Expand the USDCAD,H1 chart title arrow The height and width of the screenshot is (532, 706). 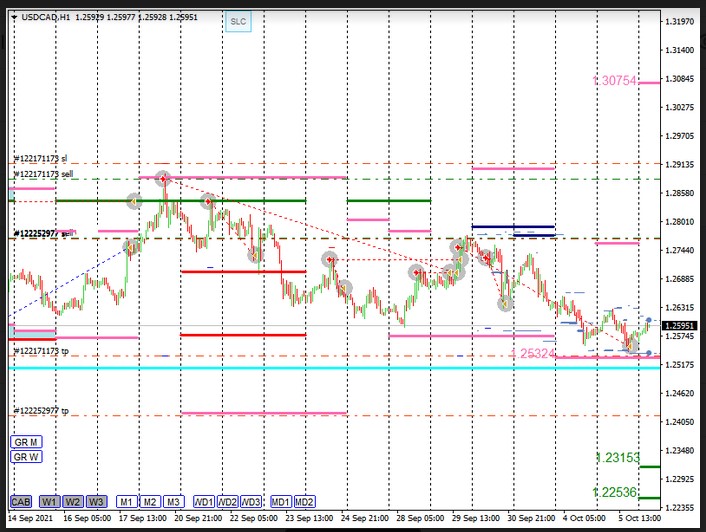[13, 18]
